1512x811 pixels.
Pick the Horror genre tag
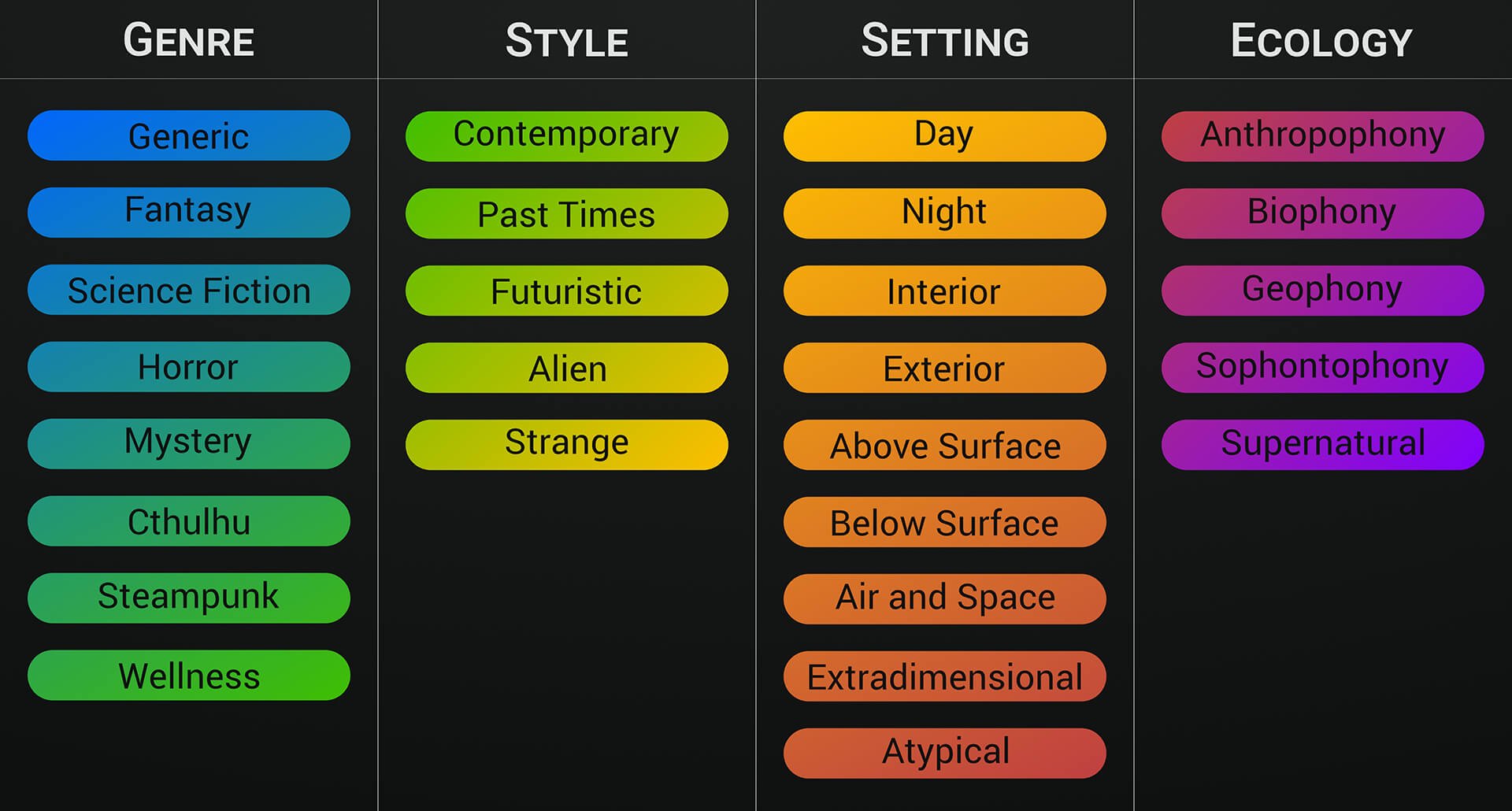click(189, 367)
